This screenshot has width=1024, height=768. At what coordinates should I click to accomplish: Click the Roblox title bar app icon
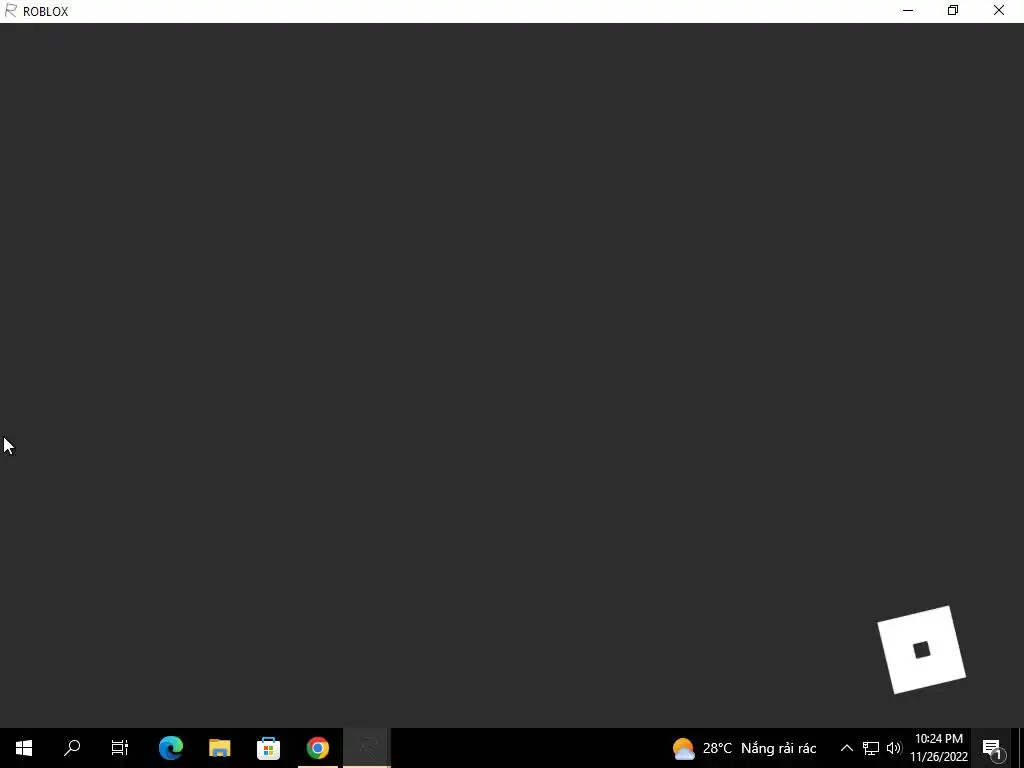(x=10, y=11)
